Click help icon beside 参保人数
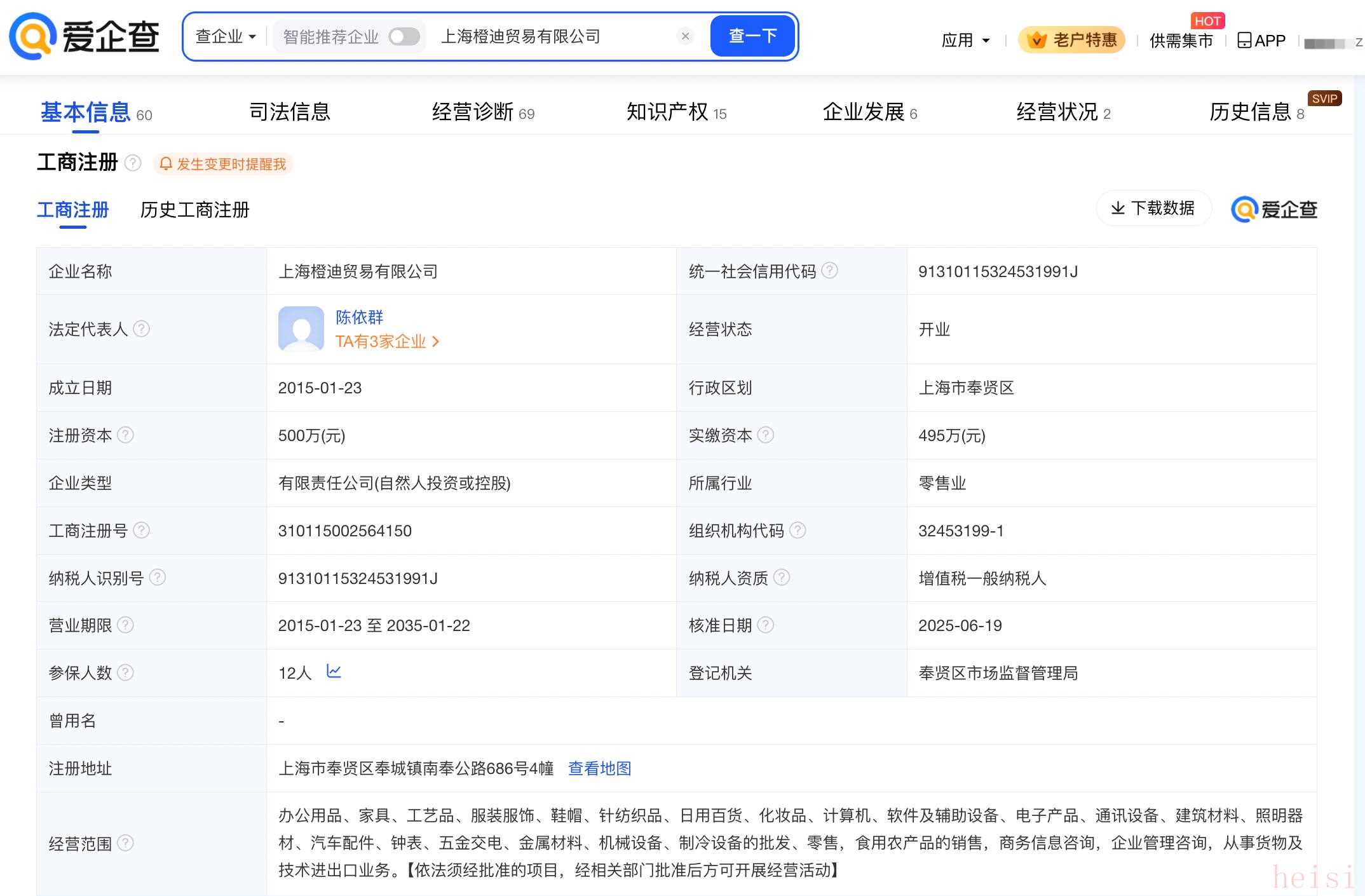 [x=125, y=672]
